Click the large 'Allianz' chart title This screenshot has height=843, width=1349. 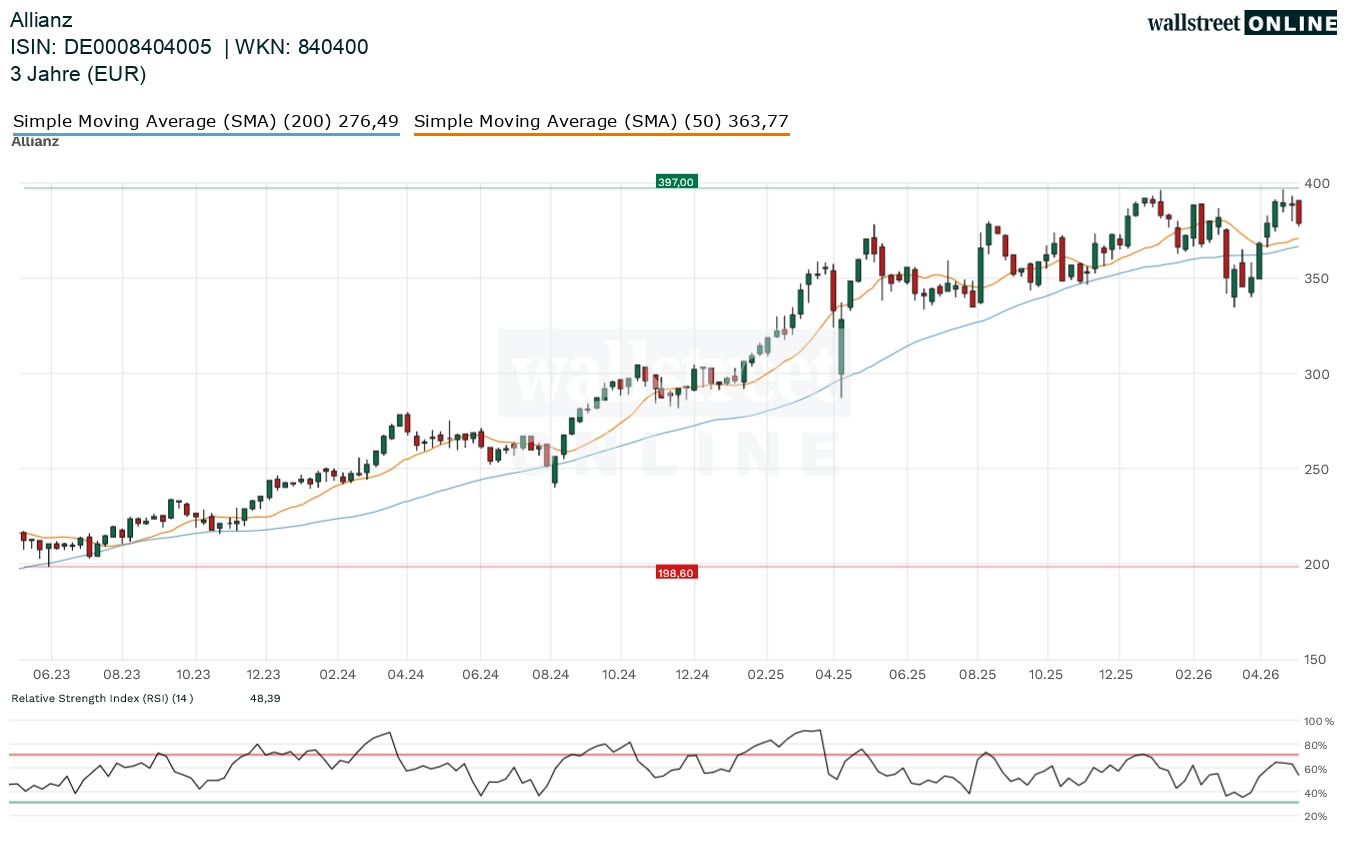pos(41,19)
